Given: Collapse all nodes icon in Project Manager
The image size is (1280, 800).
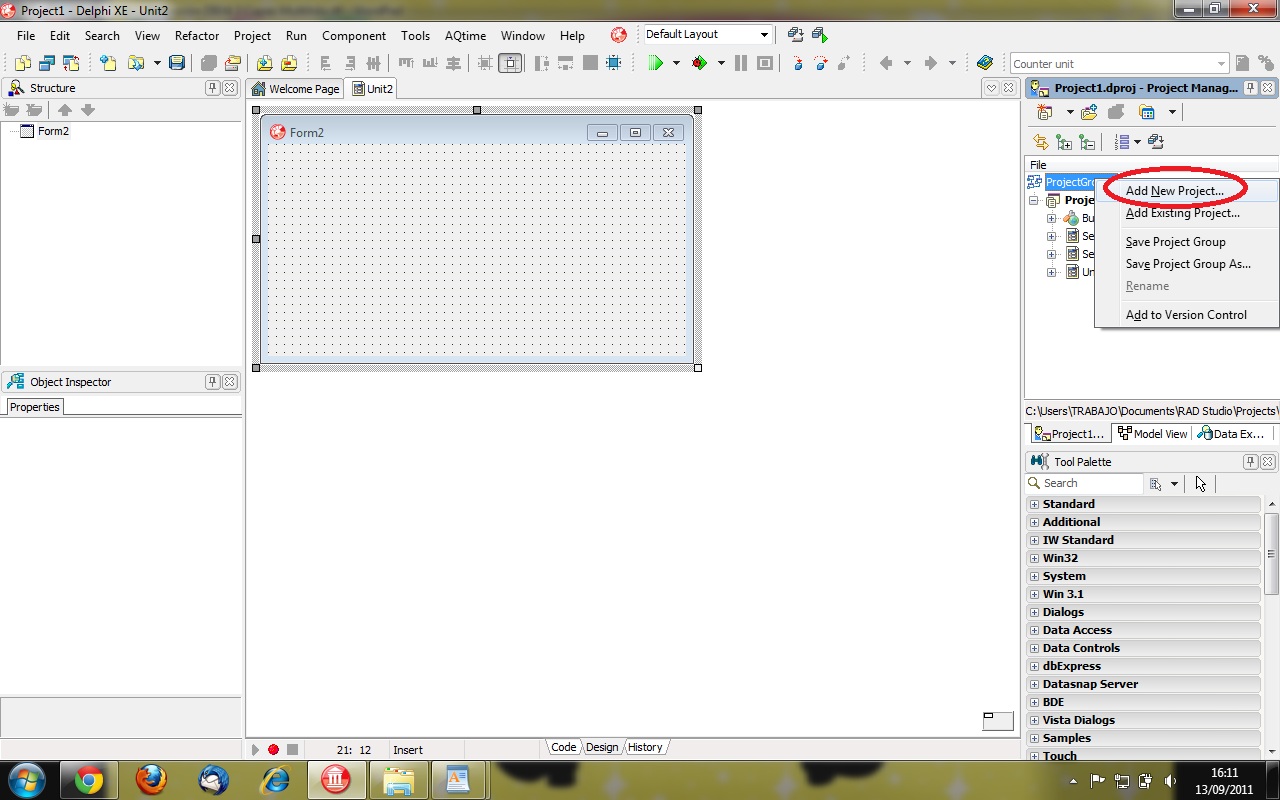Looking at the screenshot, I should (x=1088, y=141).
